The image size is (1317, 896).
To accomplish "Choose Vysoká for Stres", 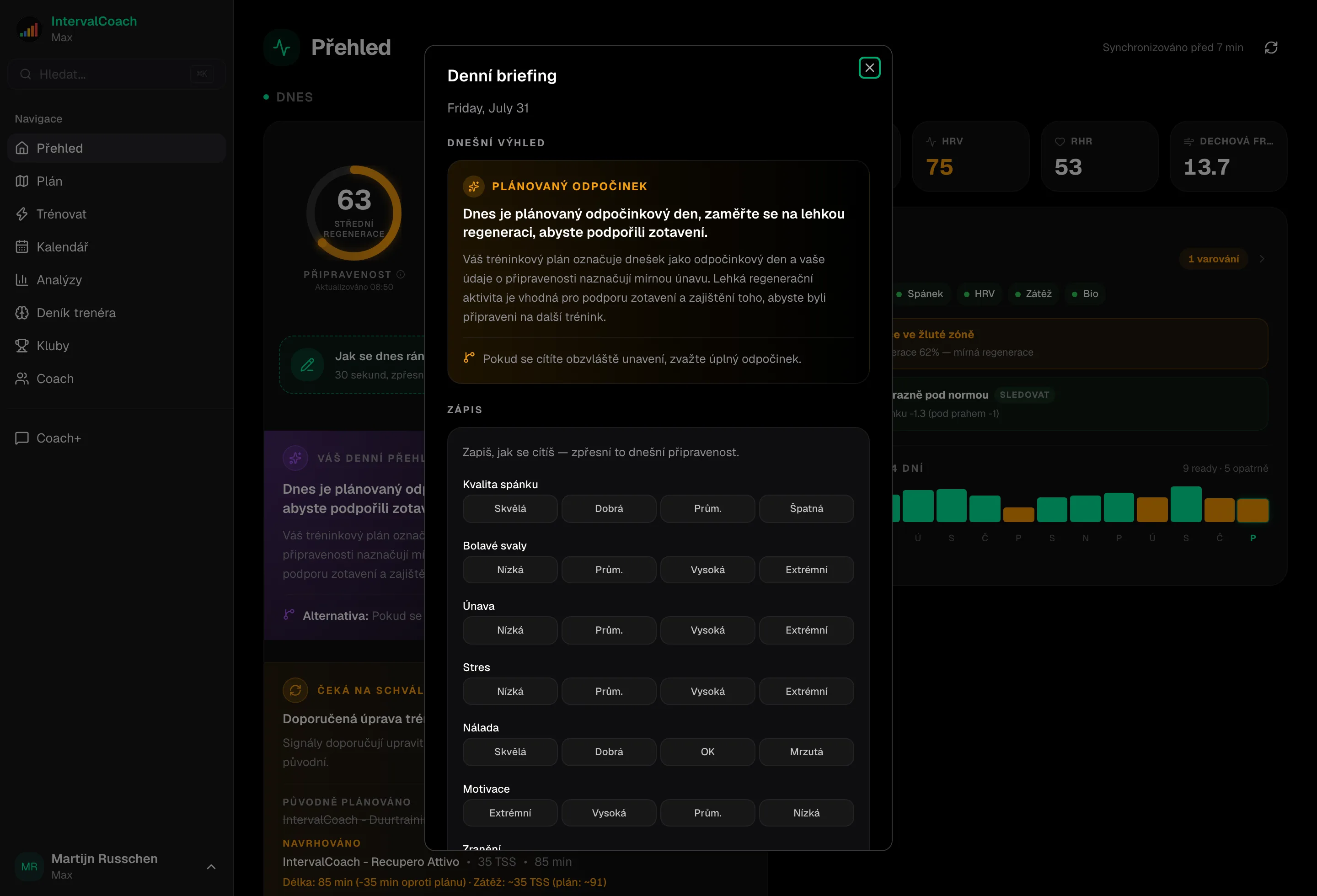I will click(x=708, y=692).
